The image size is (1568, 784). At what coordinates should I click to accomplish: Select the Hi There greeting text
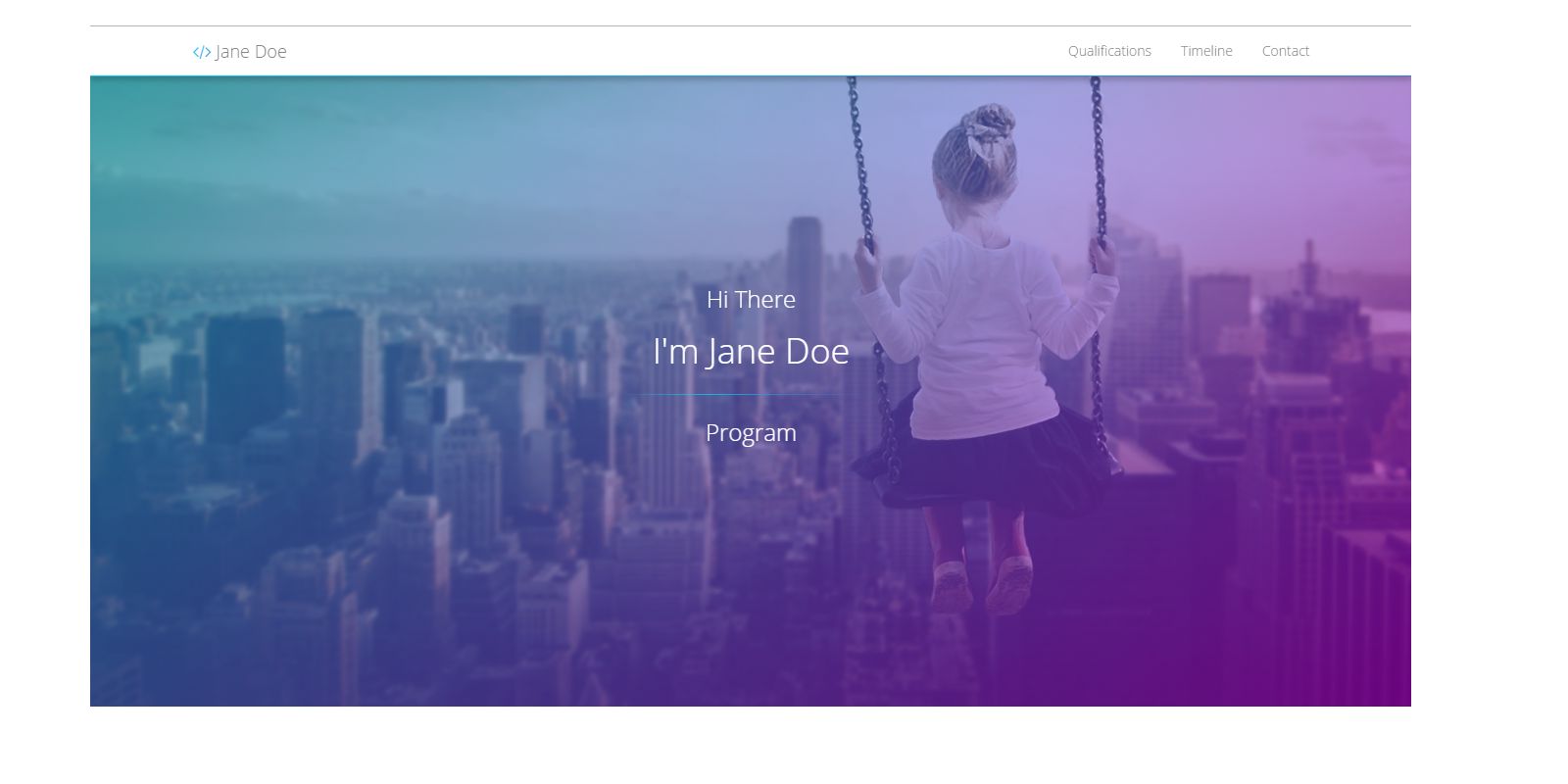[751, 300]
